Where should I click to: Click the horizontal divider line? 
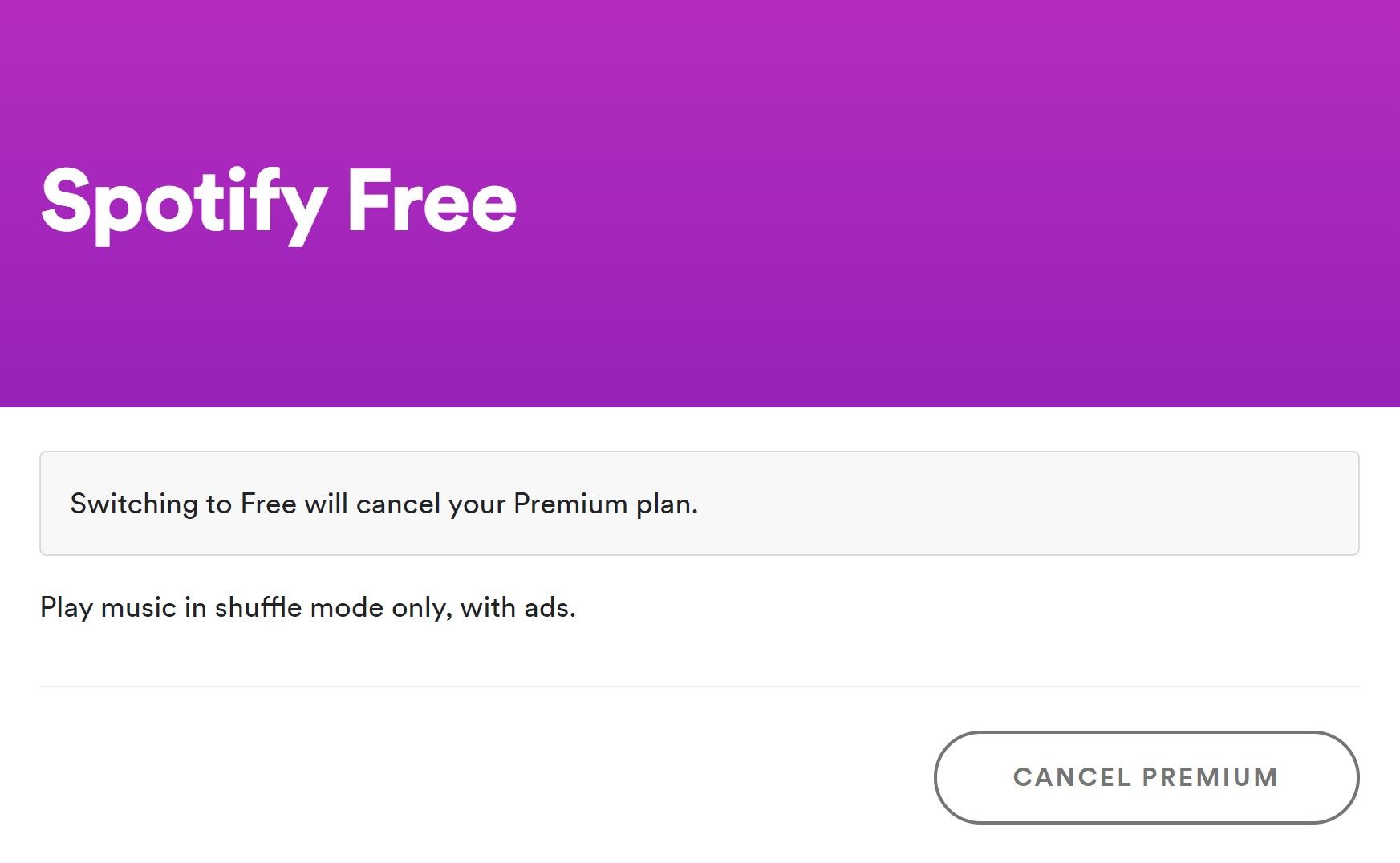[698, 684]
